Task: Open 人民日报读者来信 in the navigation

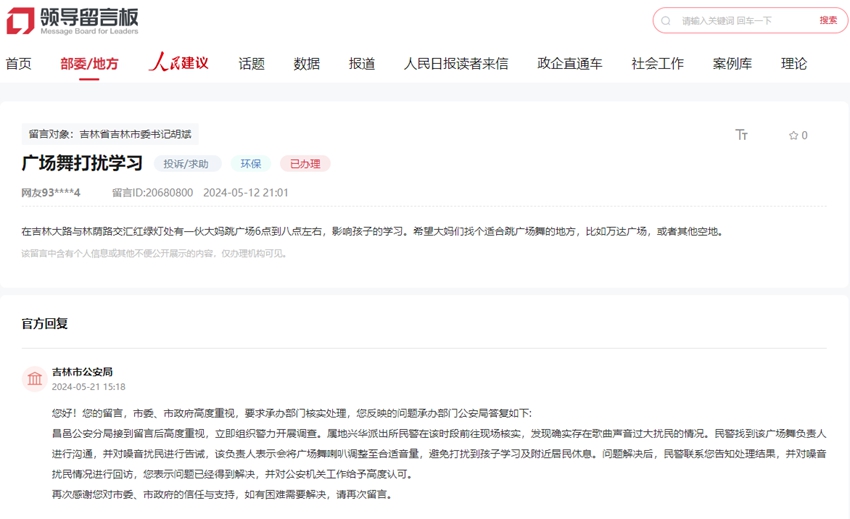Action: coord(456,64)
